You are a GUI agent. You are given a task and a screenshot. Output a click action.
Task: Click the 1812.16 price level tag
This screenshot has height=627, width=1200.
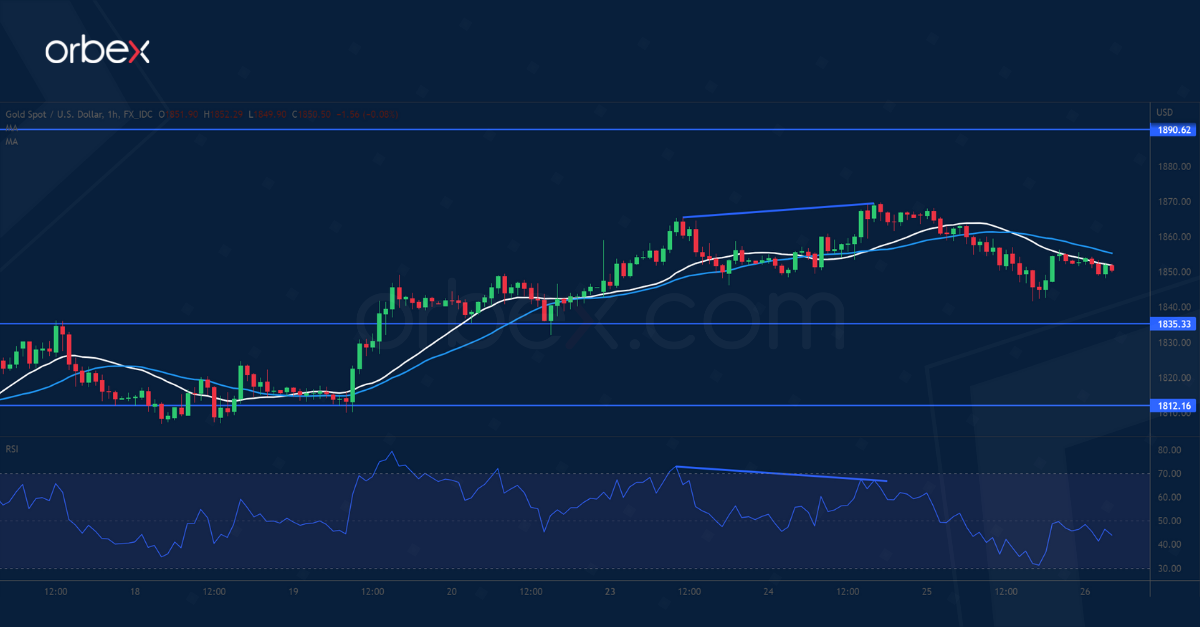[x=1172, y=405]
